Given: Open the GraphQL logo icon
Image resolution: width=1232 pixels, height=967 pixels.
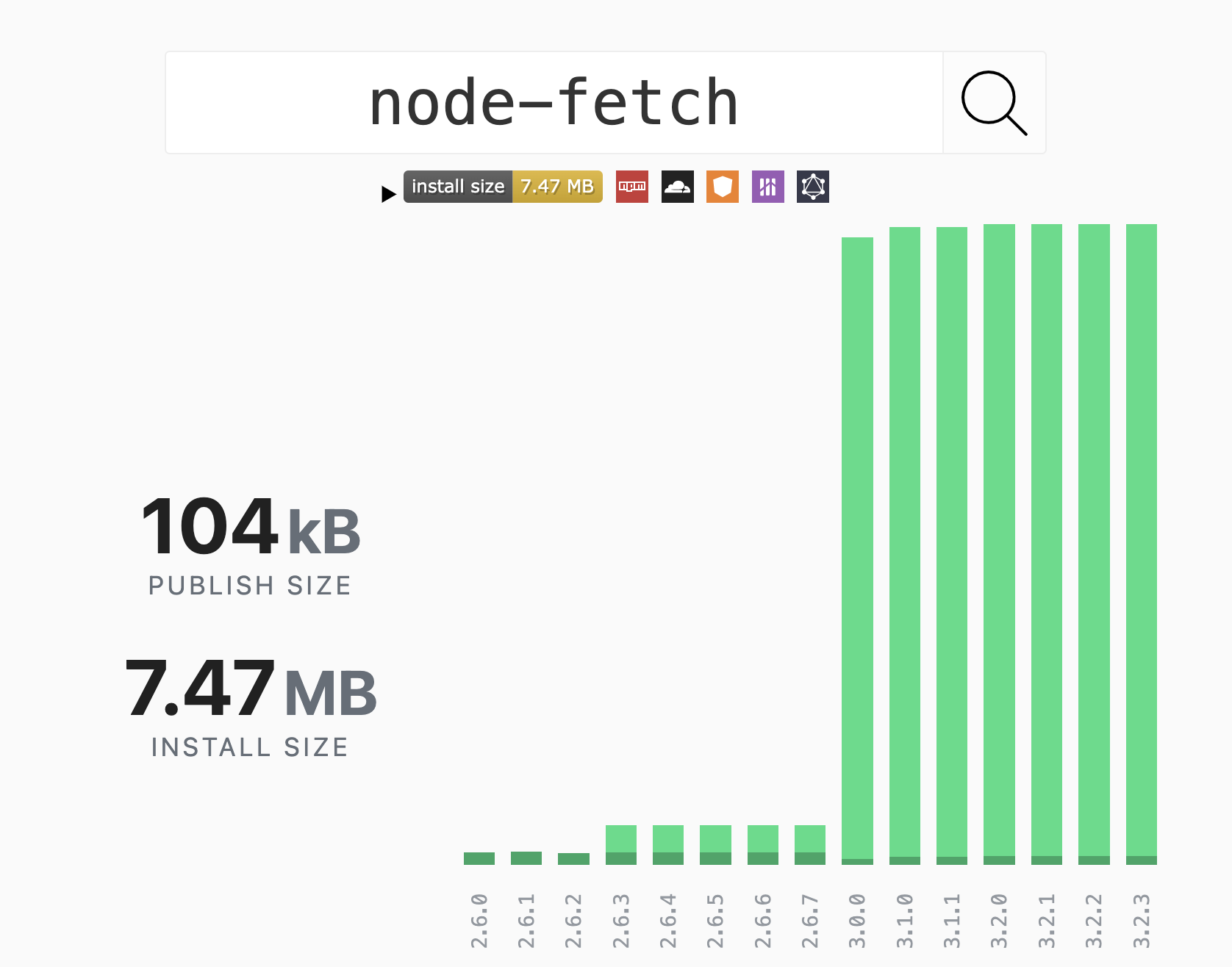Looking at the screenshot, I should coord(812,187).
